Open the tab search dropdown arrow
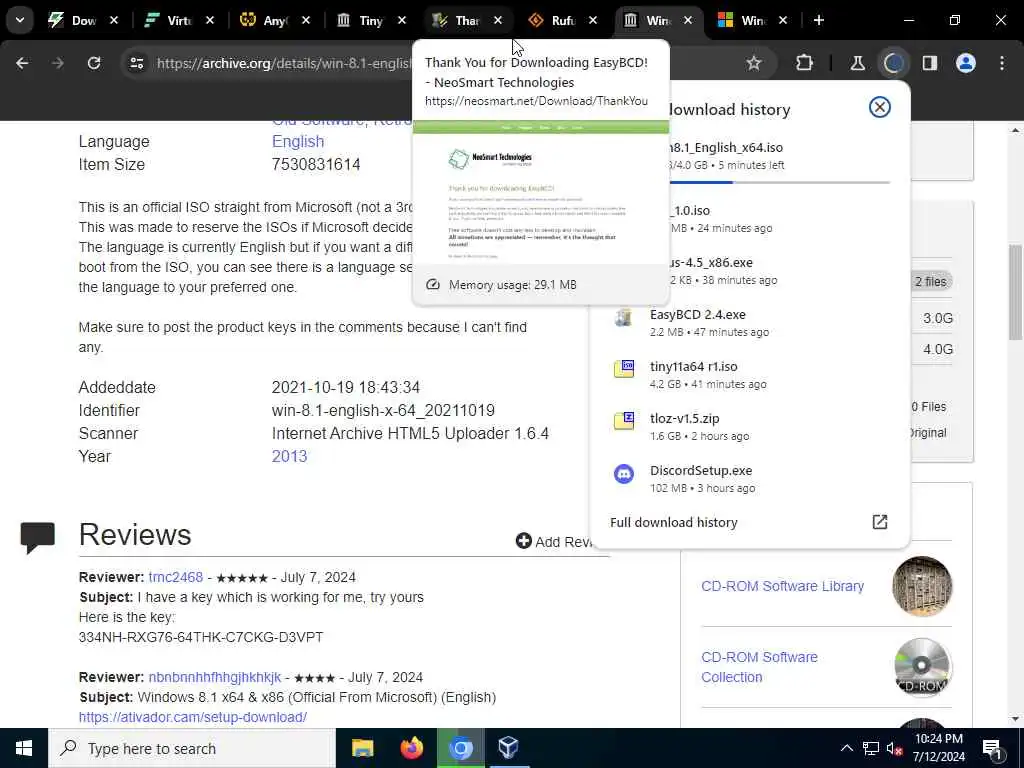 coord(20,20)
